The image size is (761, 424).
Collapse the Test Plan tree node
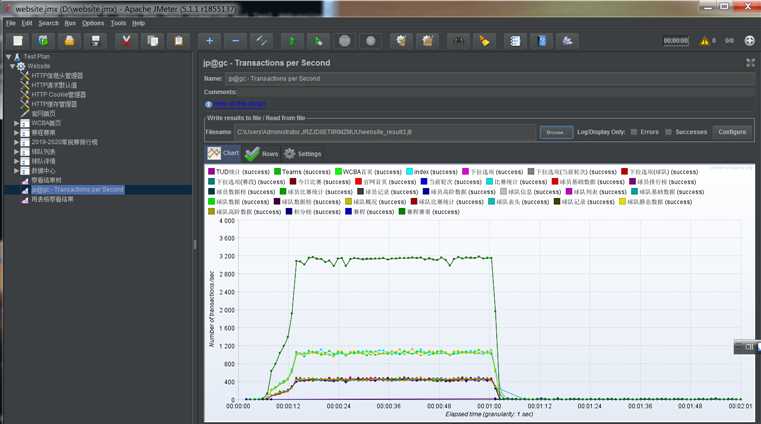8,57
